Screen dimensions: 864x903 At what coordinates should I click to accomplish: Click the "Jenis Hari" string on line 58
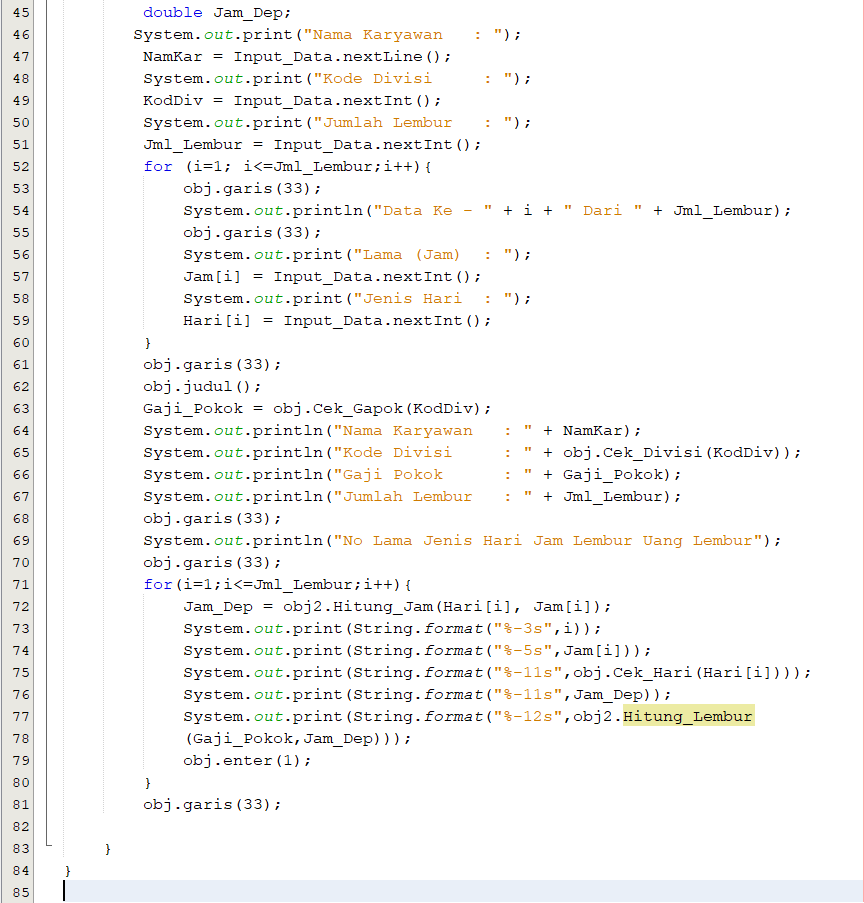[x=433, y=298]
